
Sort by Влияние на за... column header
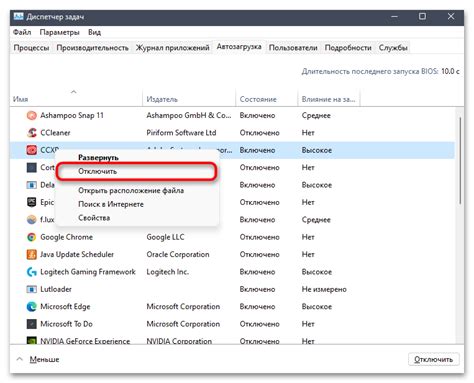click(329, 99)
